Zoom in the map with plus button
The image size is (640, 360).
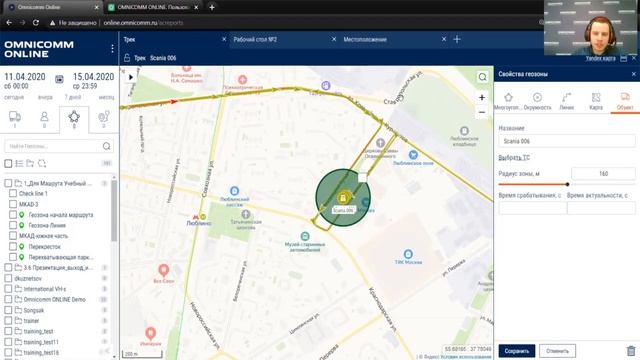tap(482, 98)
